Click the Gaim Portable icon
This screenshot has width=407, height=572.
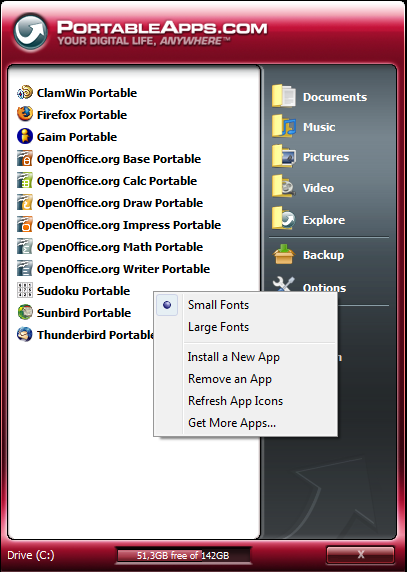(x=25, y=136)
